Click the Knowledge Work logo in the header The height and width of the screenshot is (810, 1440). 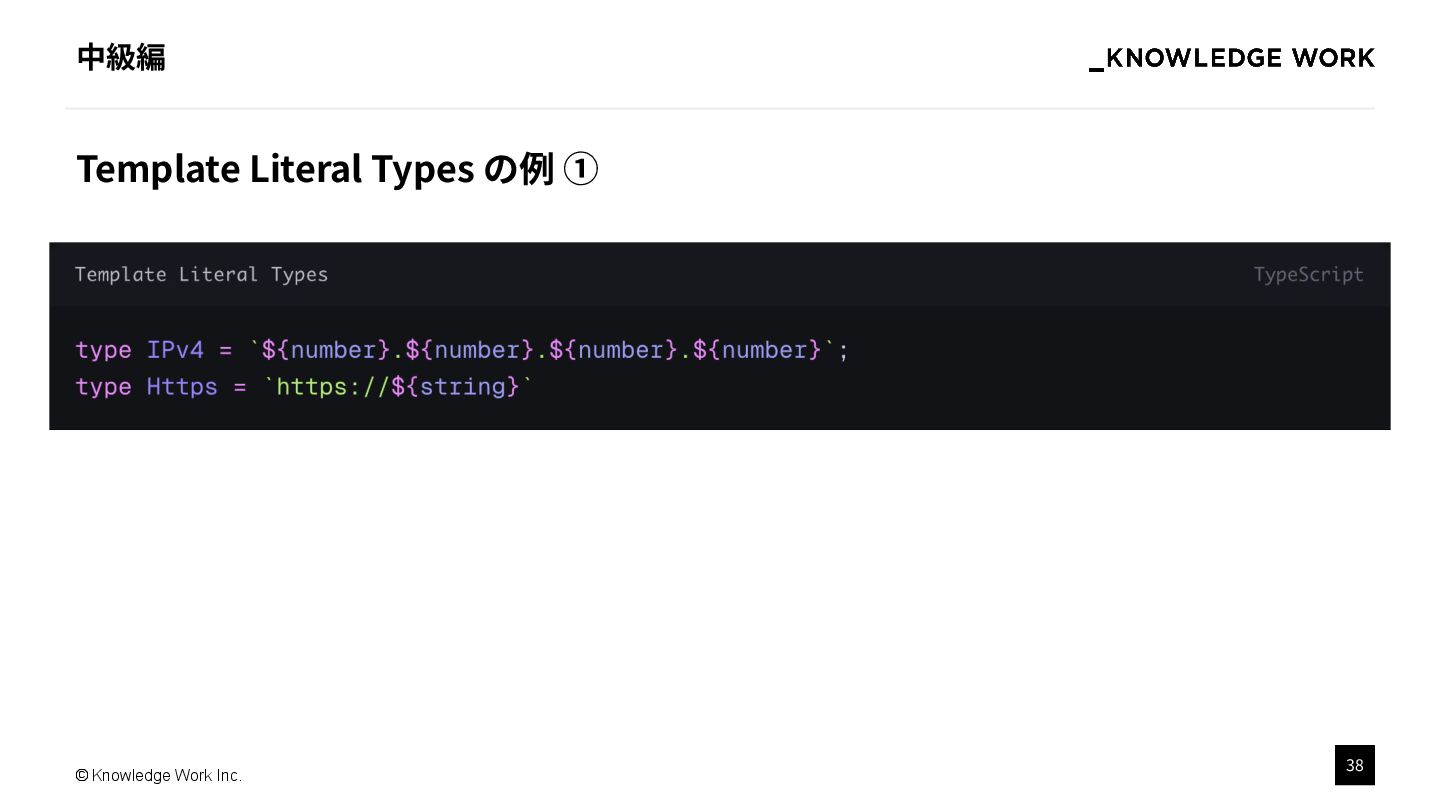1231,58
